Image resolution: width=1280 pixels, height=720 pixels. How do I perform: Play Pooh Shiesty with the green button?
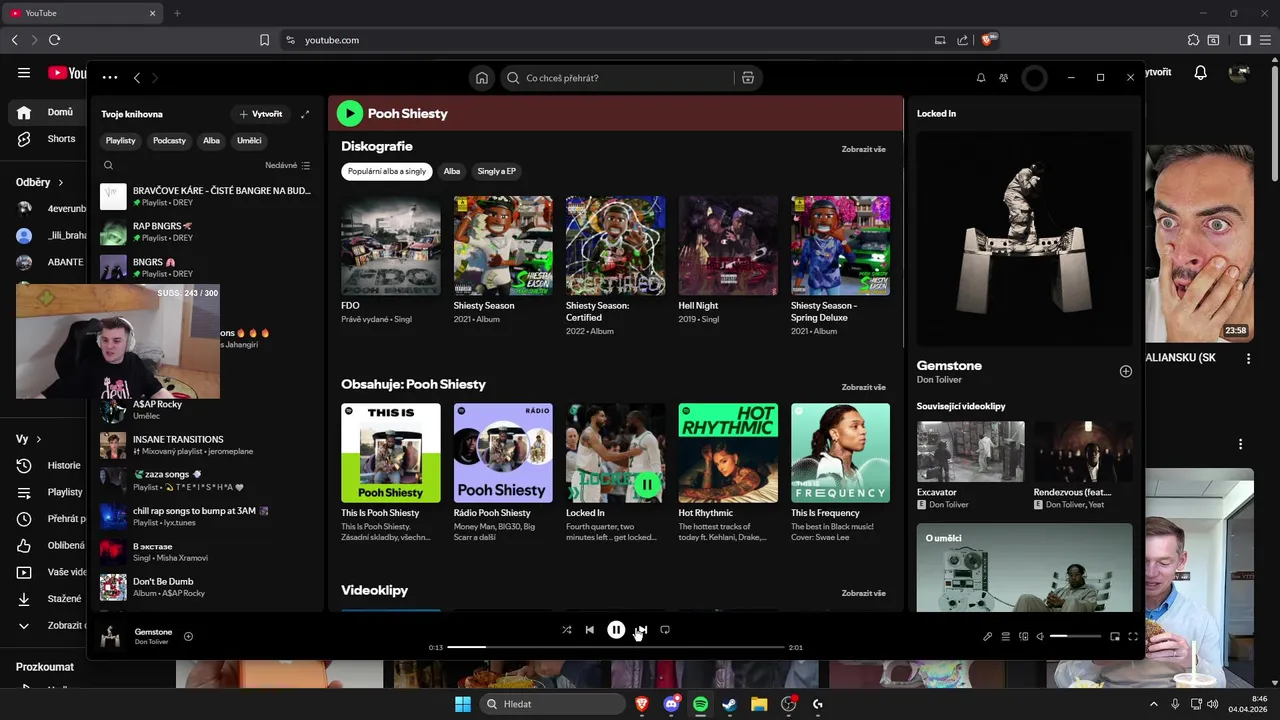[349, 113]
